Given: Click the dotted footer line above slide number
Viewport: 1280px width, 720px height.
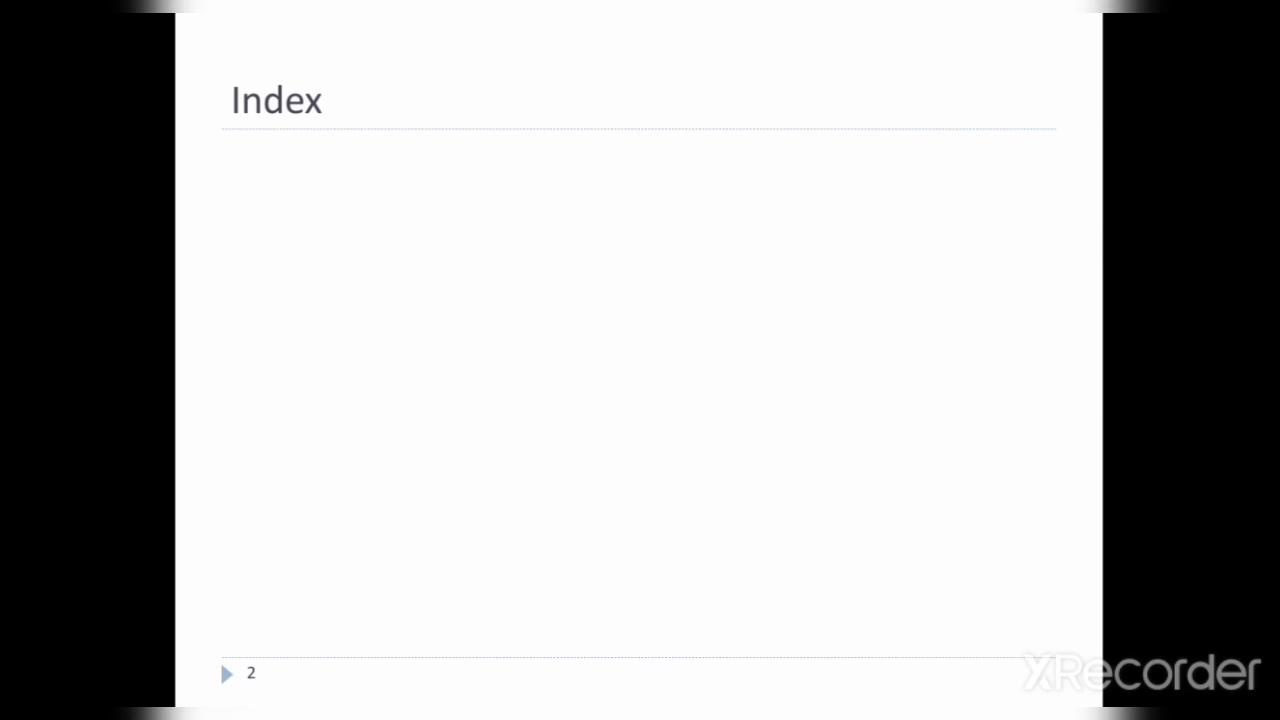Looking at the screenshot, I should pos(638,657).
